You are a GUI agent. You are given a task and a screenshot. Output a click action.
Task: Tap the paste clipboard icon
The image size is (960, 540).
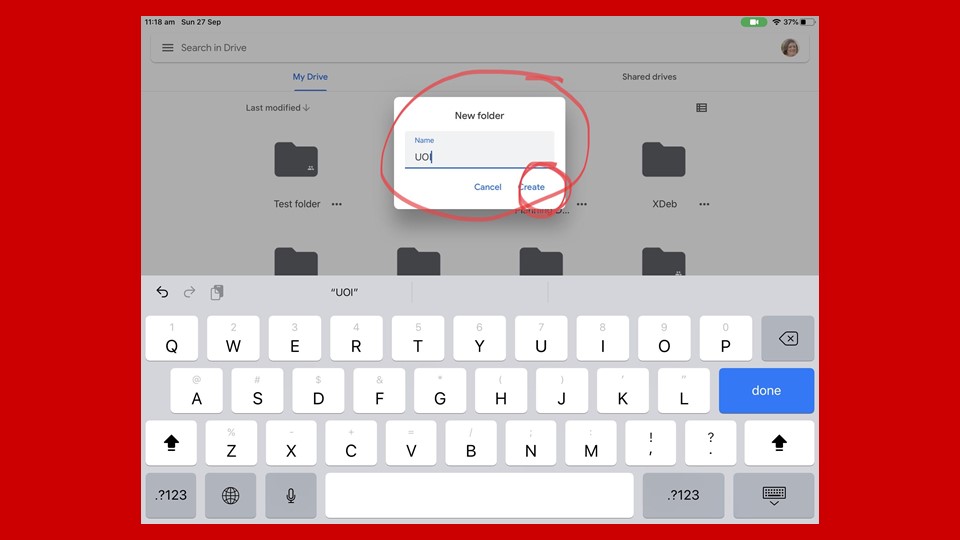[x=217, y=292]
